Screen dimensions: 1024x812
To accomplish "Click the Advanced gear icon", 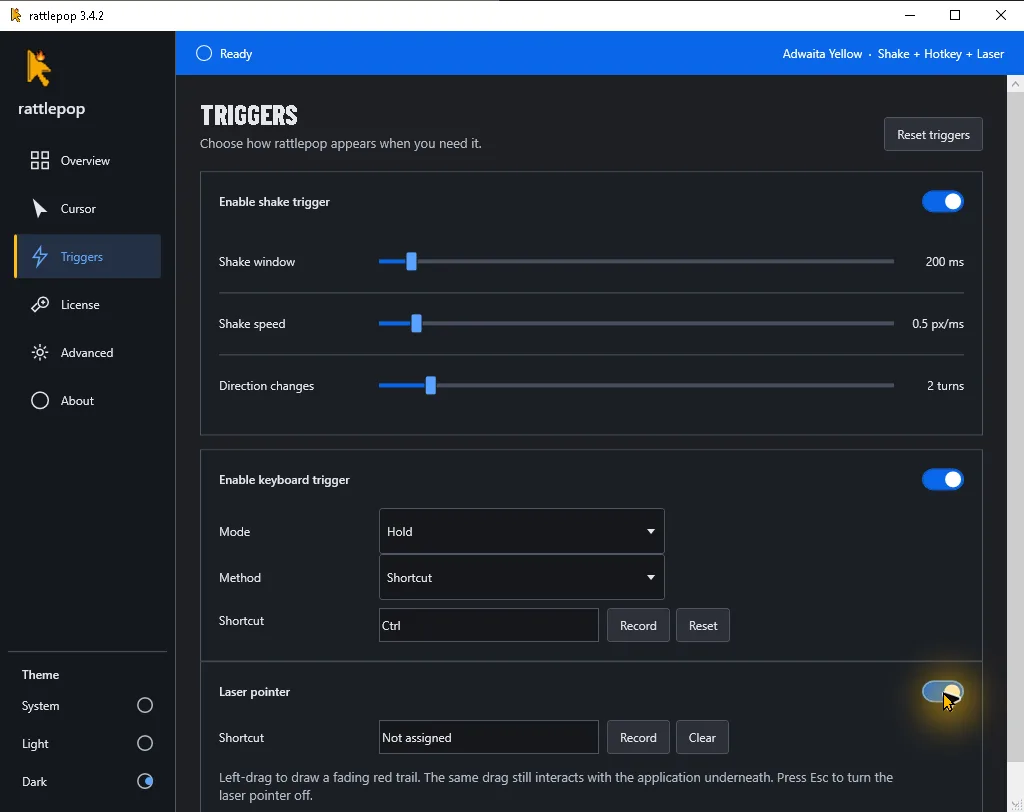I will coord(40,353).
